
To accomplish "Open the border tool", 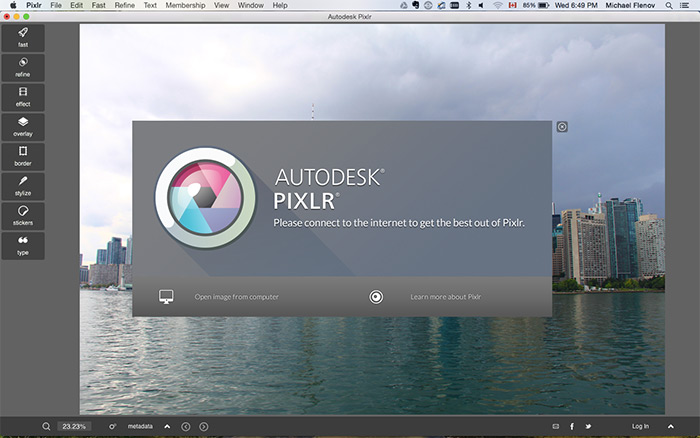I will 23,155.
